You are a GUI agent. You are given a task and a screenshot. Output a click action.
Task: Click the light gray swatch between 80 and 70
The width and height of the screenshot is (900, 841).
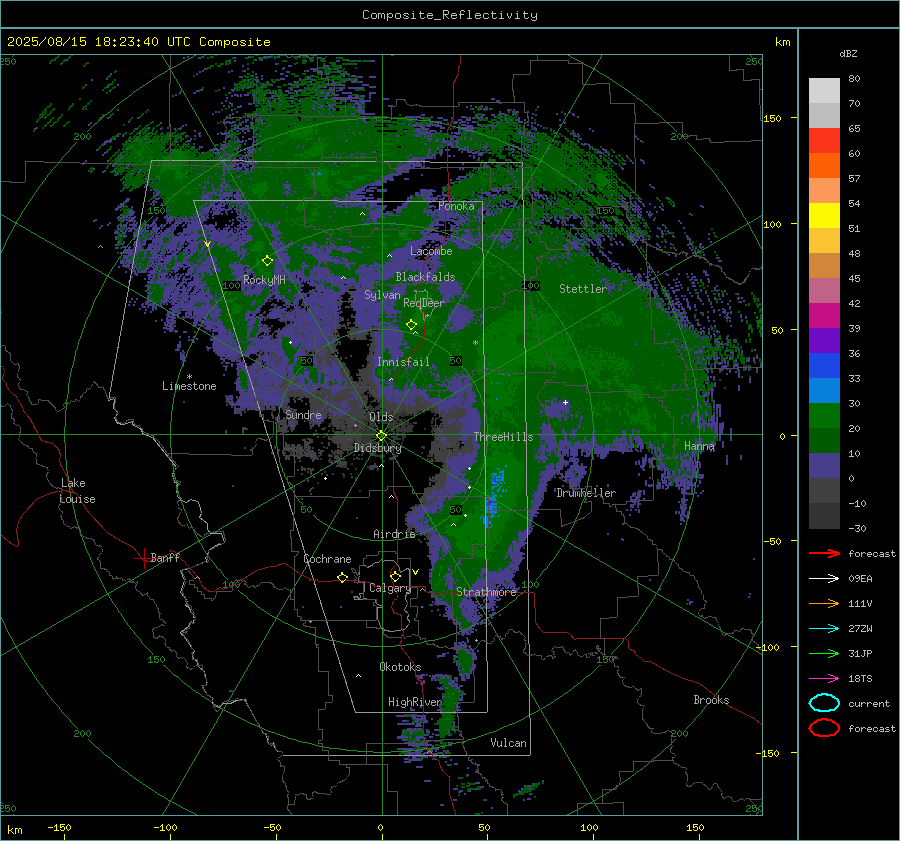[824, 90]
